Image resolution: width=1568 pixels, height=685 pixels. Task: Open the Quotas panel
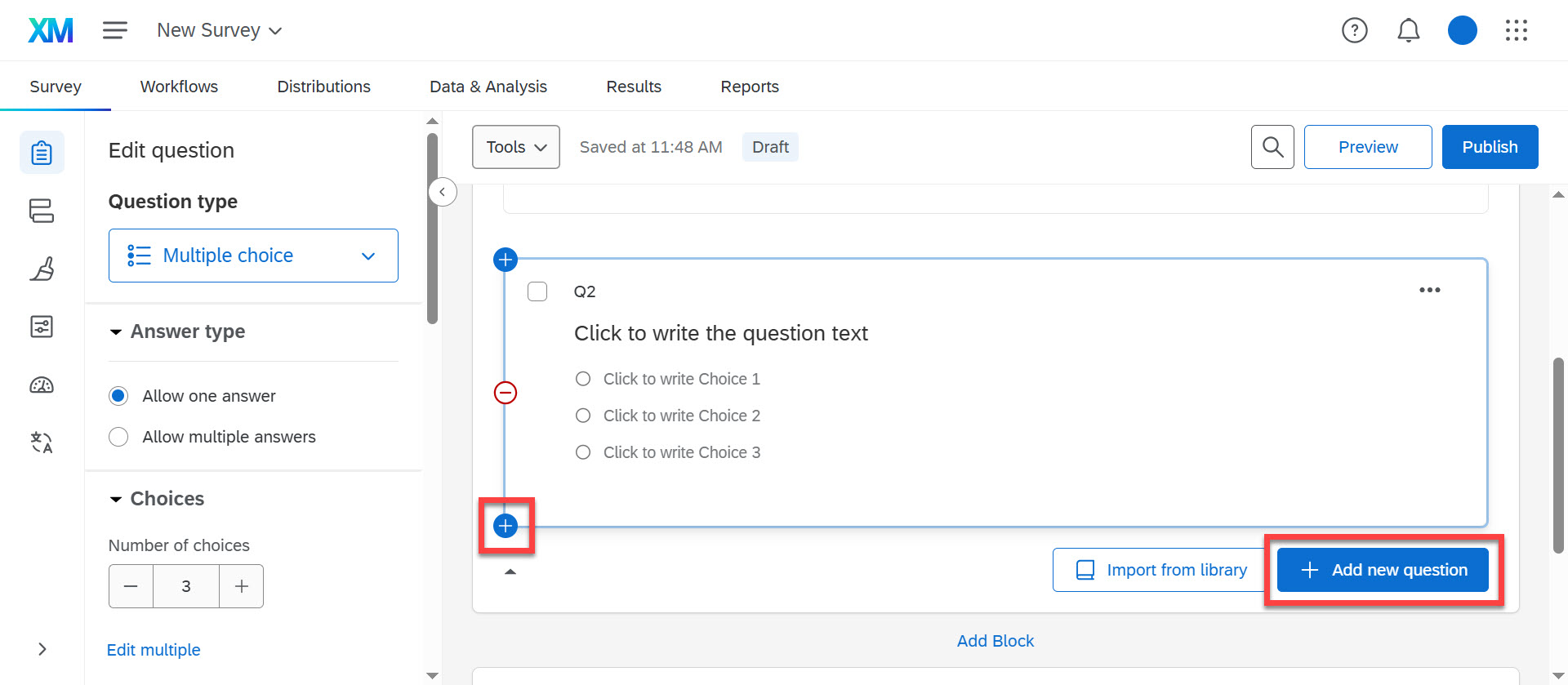(x=42, y=385)
